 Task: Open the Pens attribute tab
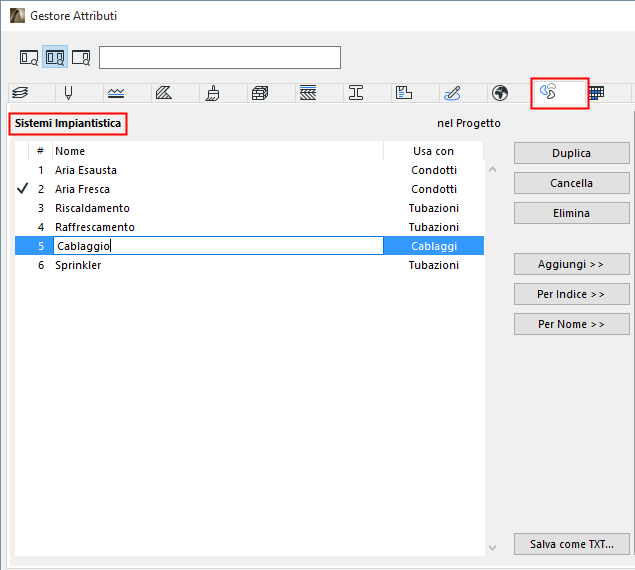(x=68, y=93)
